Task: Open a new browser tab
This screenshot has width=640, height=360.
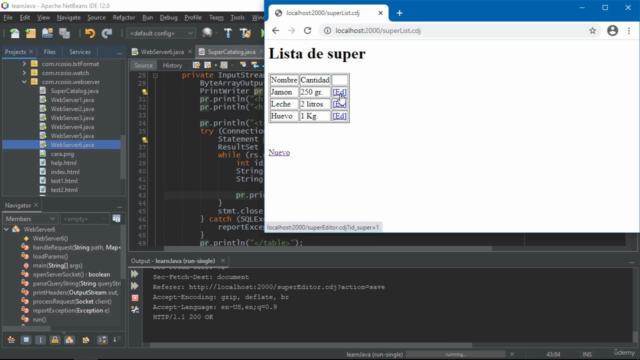Action: 400,13
